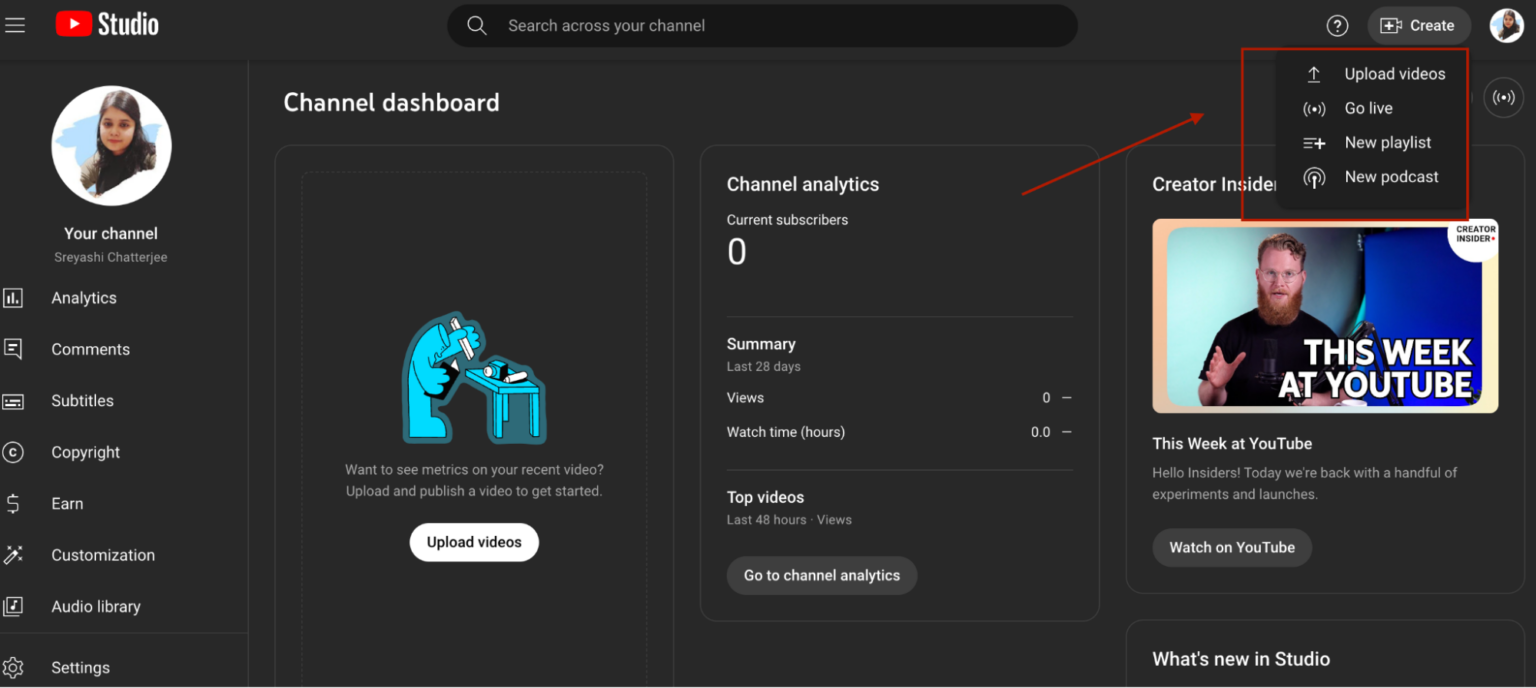The width and height of the screenshot is (1536, 688).
Task: Click the Analytics bar chart icon
Action: tap(13, 298)
